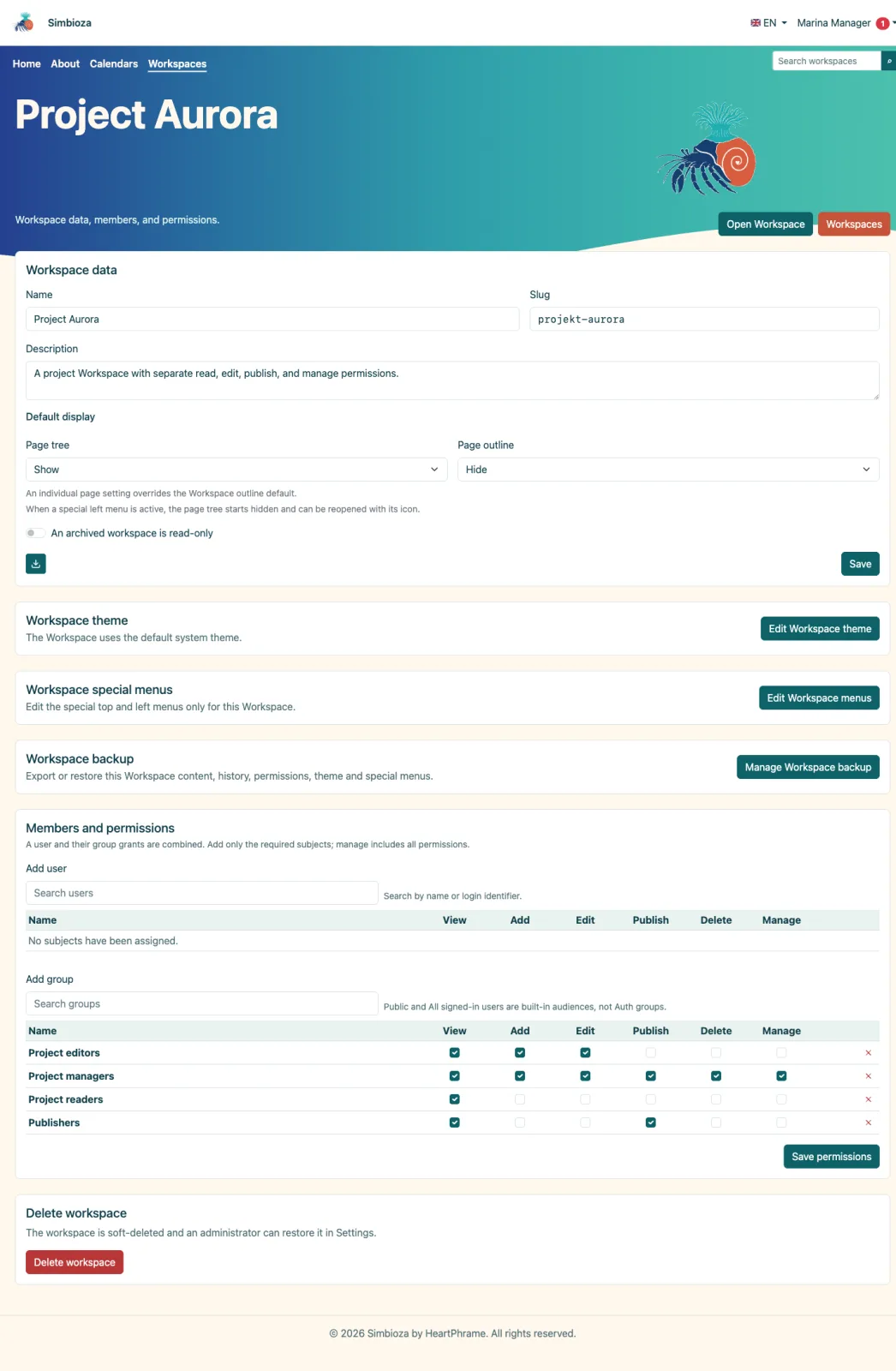Click the Members and permissions heading

click(x=100, y=828)
